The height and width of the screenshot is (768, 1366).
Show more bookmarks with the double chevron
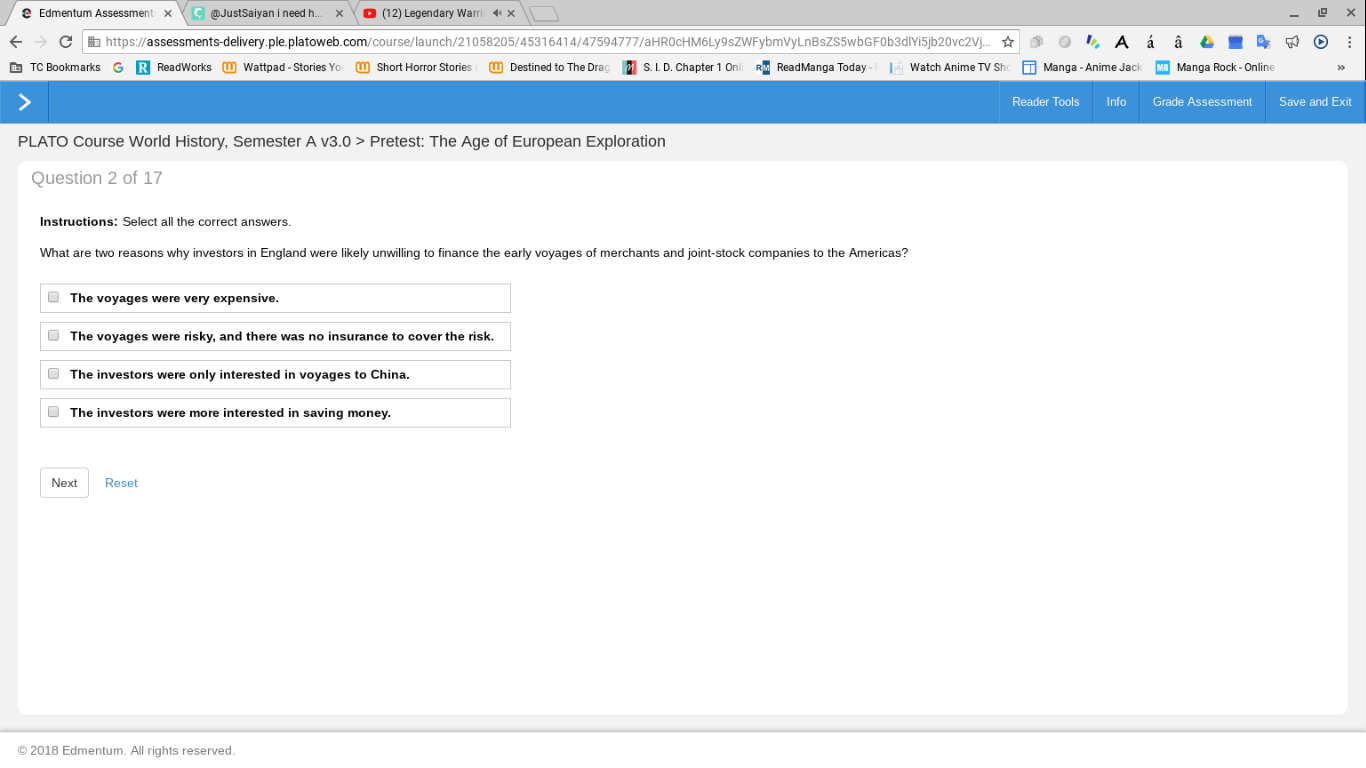[1341, 67]
